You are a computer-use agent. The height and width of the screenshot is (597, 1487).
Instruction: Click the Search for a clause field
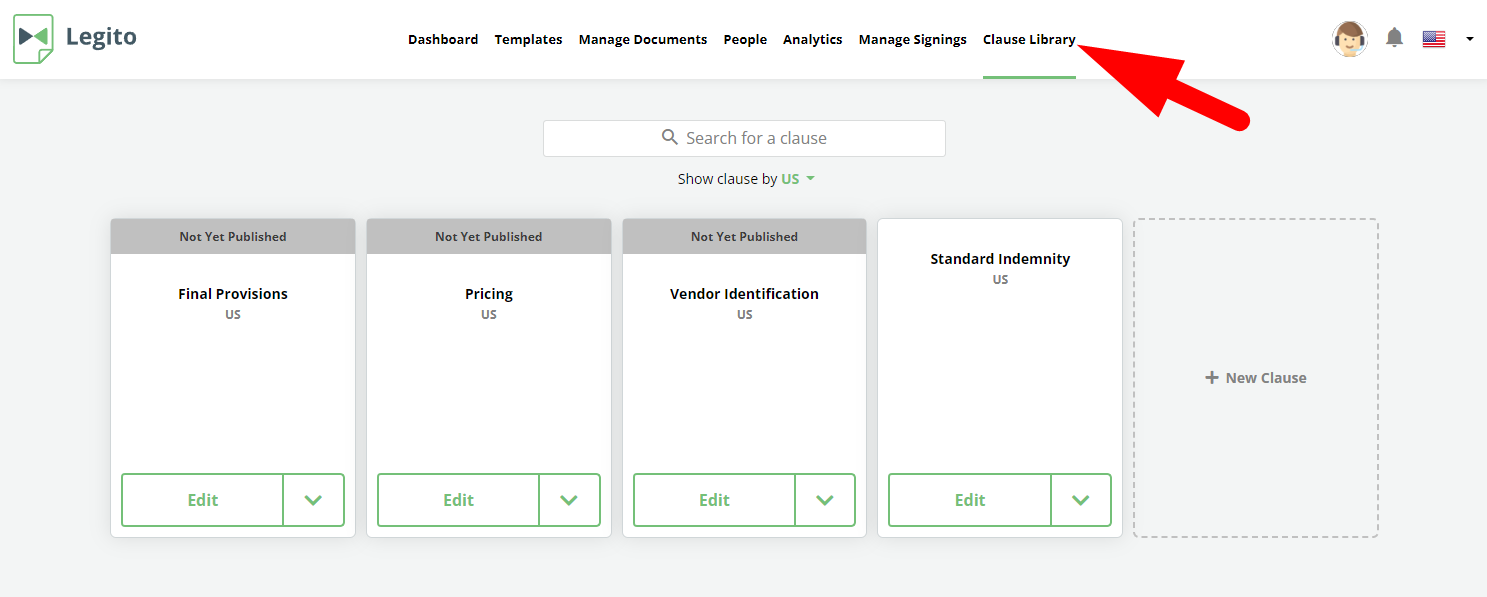(x=744, y=138)
